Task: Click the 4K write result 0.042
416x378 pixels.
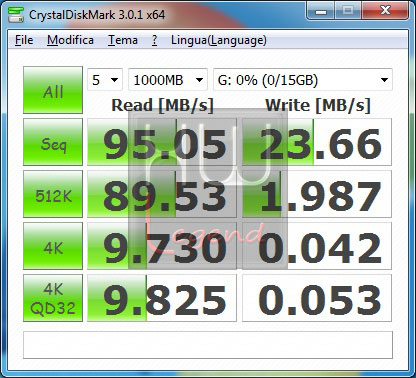Action: coord(317,246)
